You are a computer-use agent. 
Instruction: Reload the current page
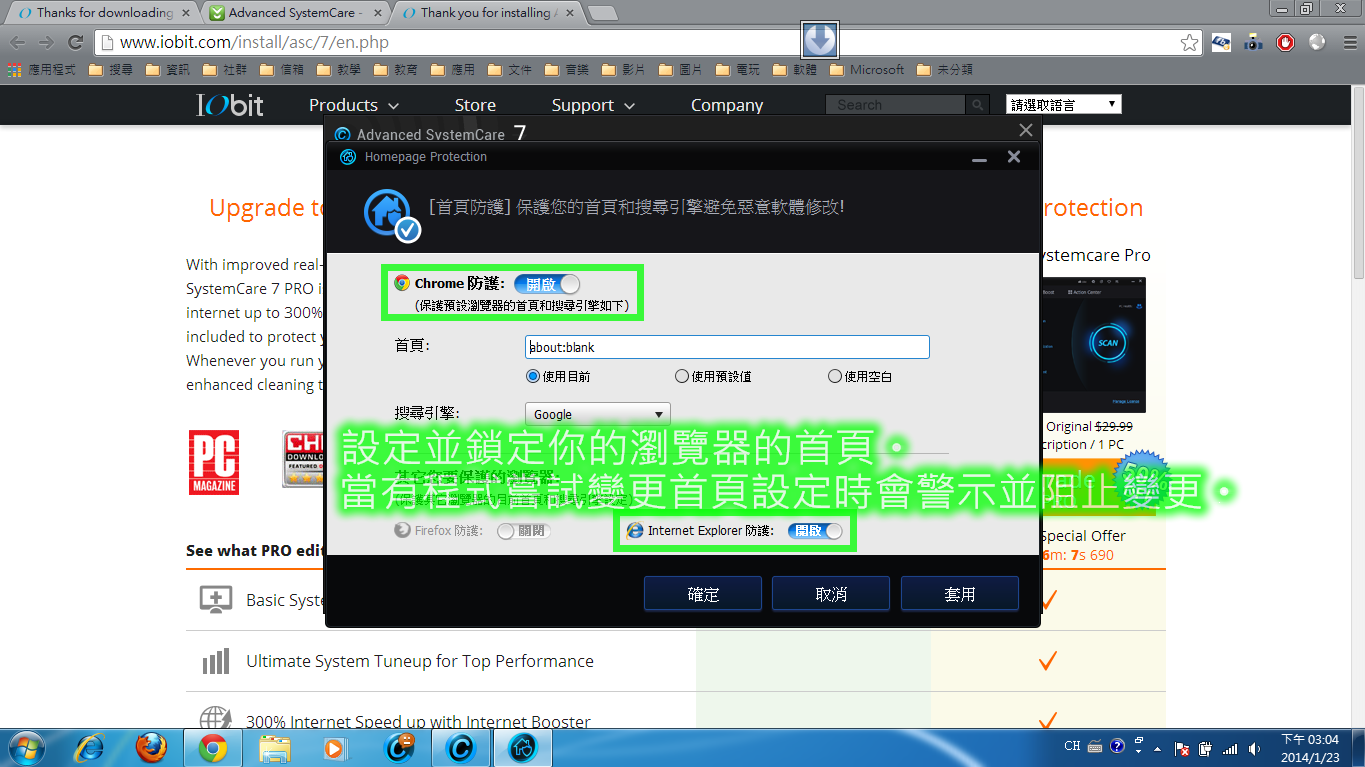75,42
